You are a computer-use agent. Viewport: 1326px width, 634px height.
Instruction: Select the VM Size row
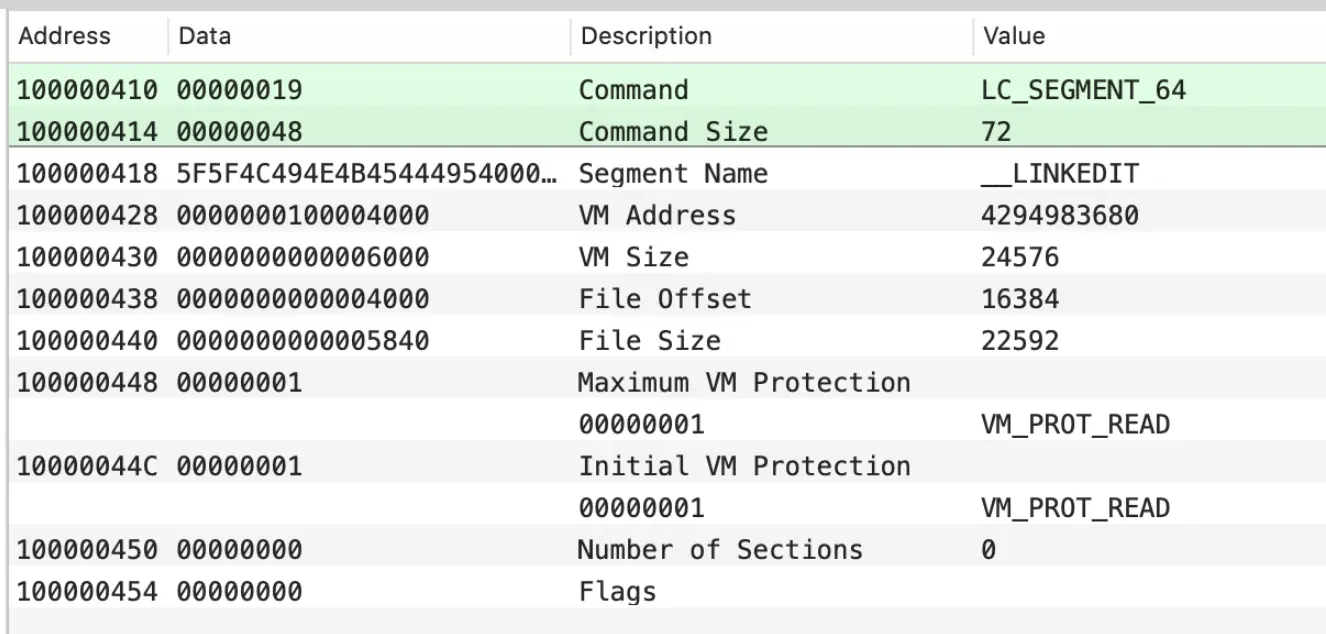tap(634, 257)
